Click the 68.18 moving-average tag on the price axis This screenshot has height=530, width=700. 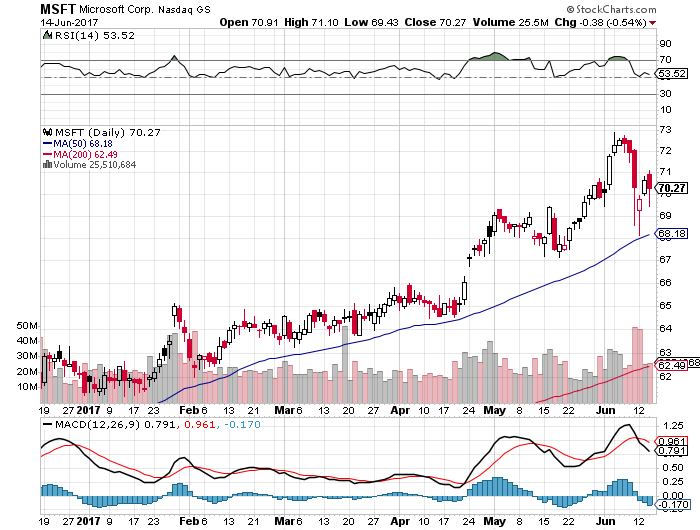click(x=671, y=234)
